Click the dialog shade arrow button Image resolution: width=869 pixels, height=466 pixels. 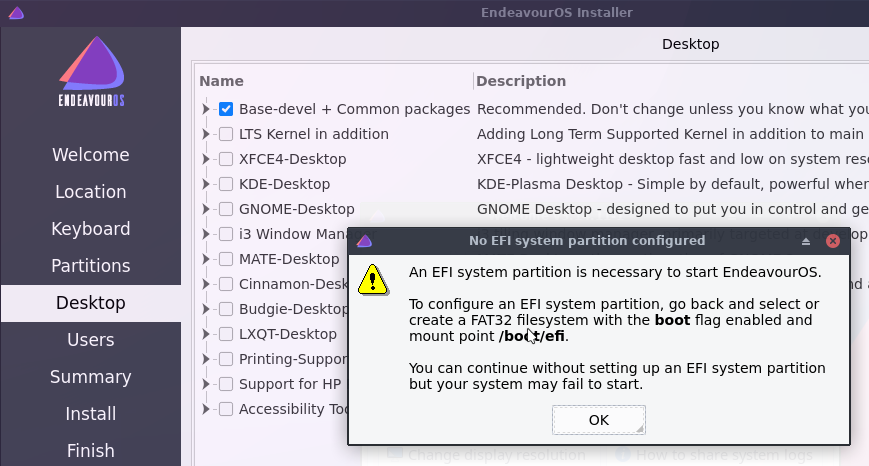tap(806, 241)
